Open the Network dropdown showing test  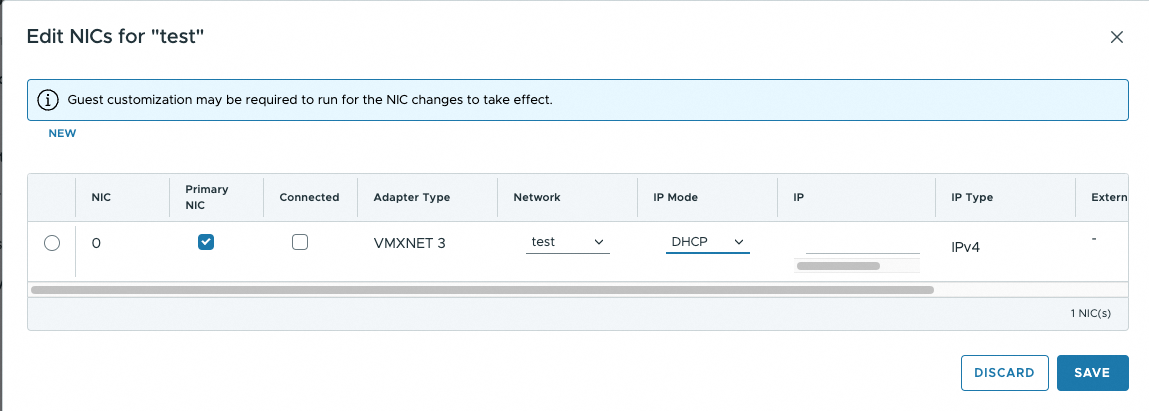pos(567,242)
